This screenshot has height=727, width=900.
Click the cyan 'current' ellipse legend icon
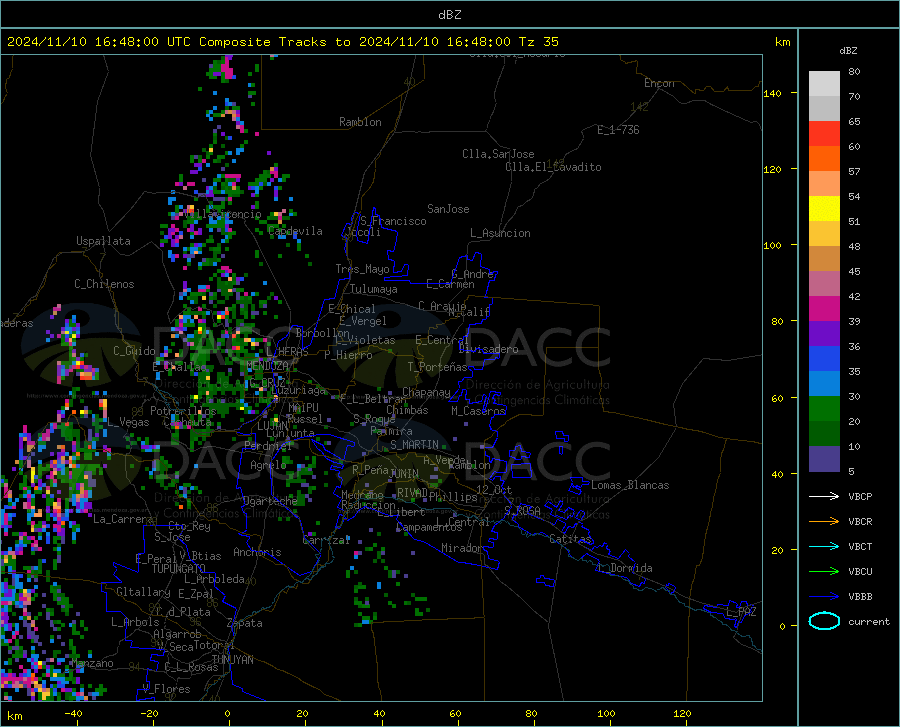824,621
